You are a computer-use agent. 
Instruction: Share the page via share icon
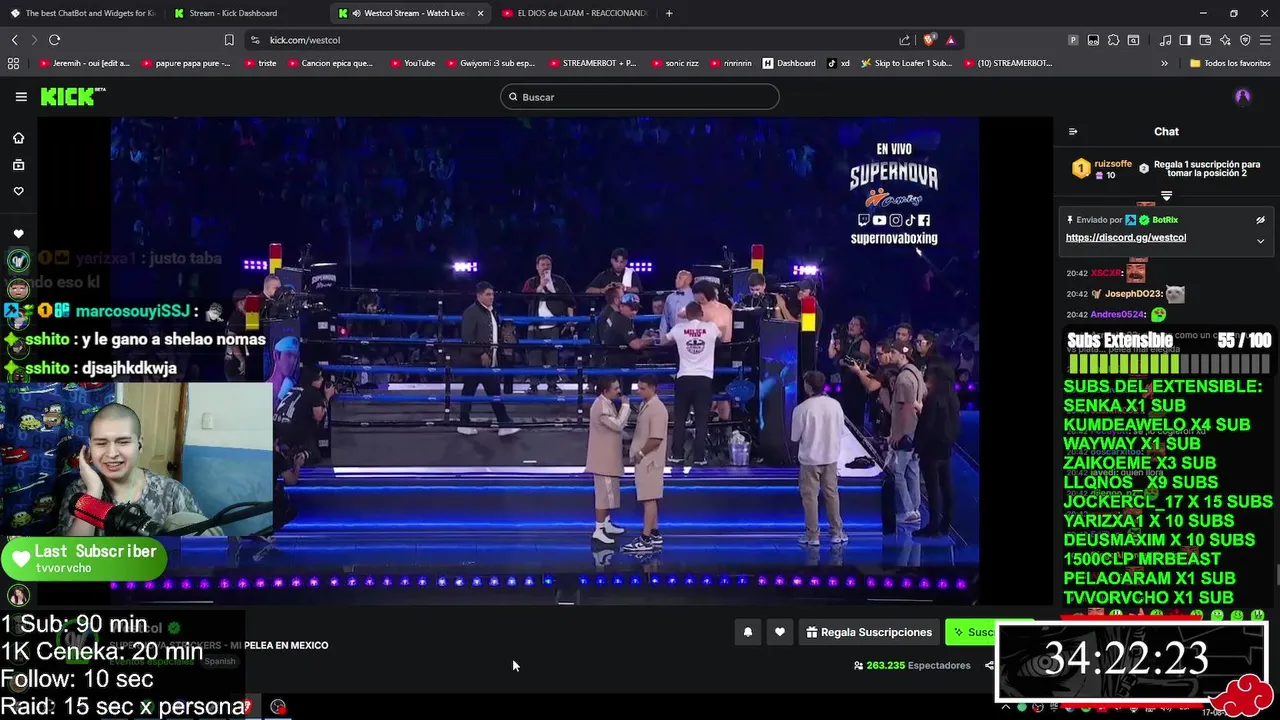[904, 40]
